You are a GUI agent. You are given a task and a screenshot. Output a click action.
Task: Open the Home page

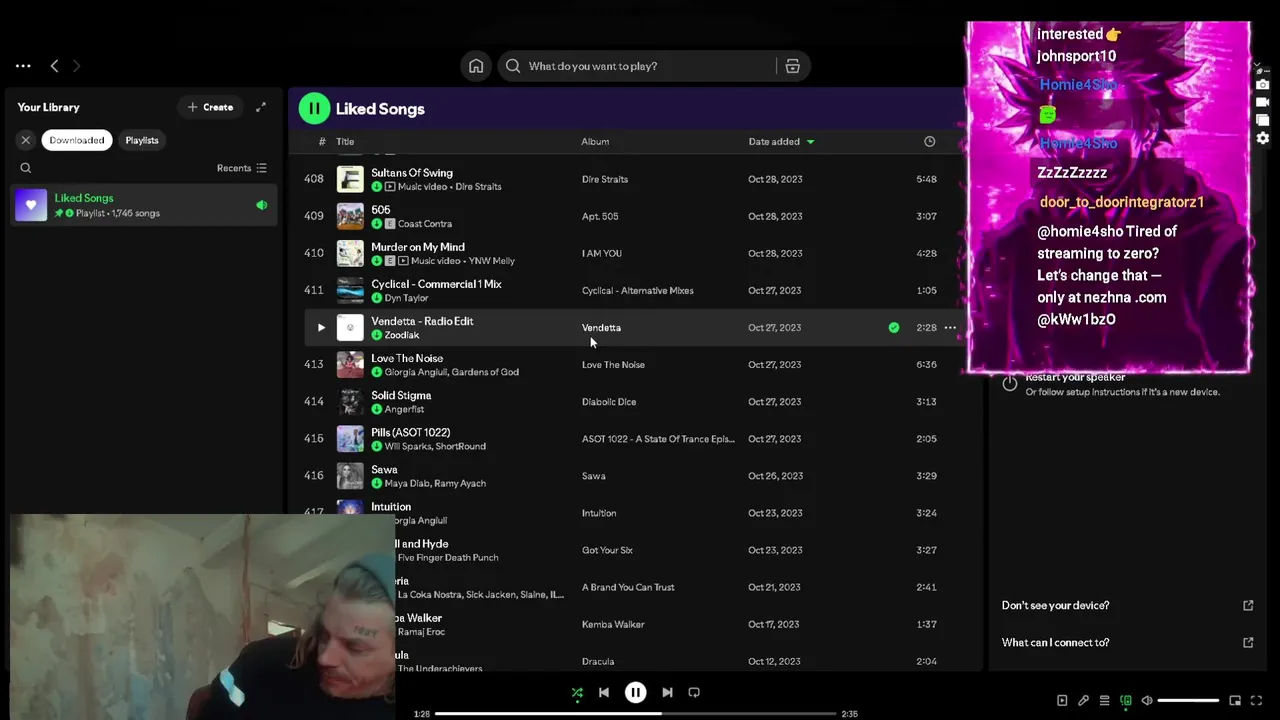(x=476, y=66)
